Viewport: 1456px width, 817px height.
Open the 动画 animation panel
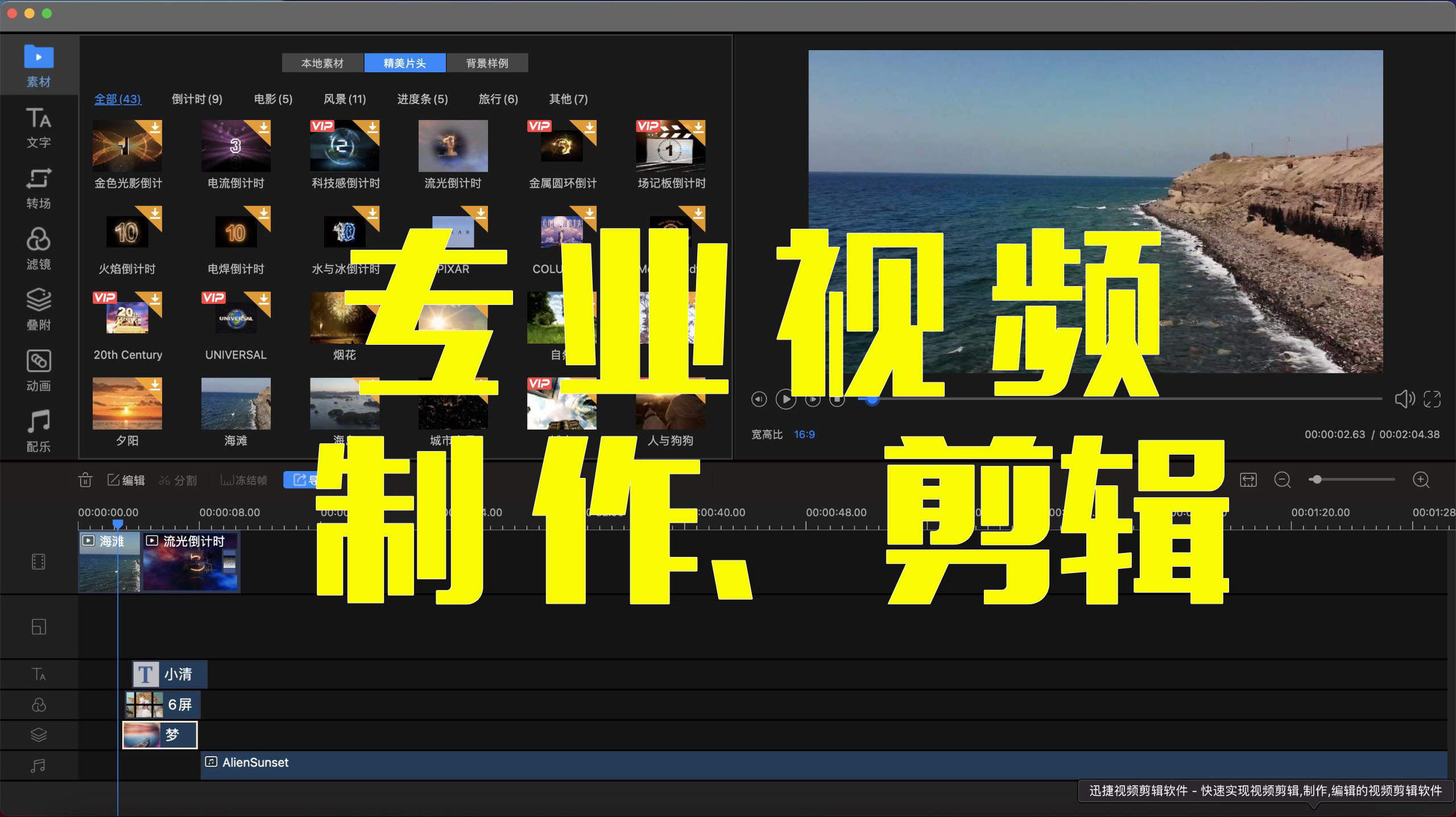38,371
